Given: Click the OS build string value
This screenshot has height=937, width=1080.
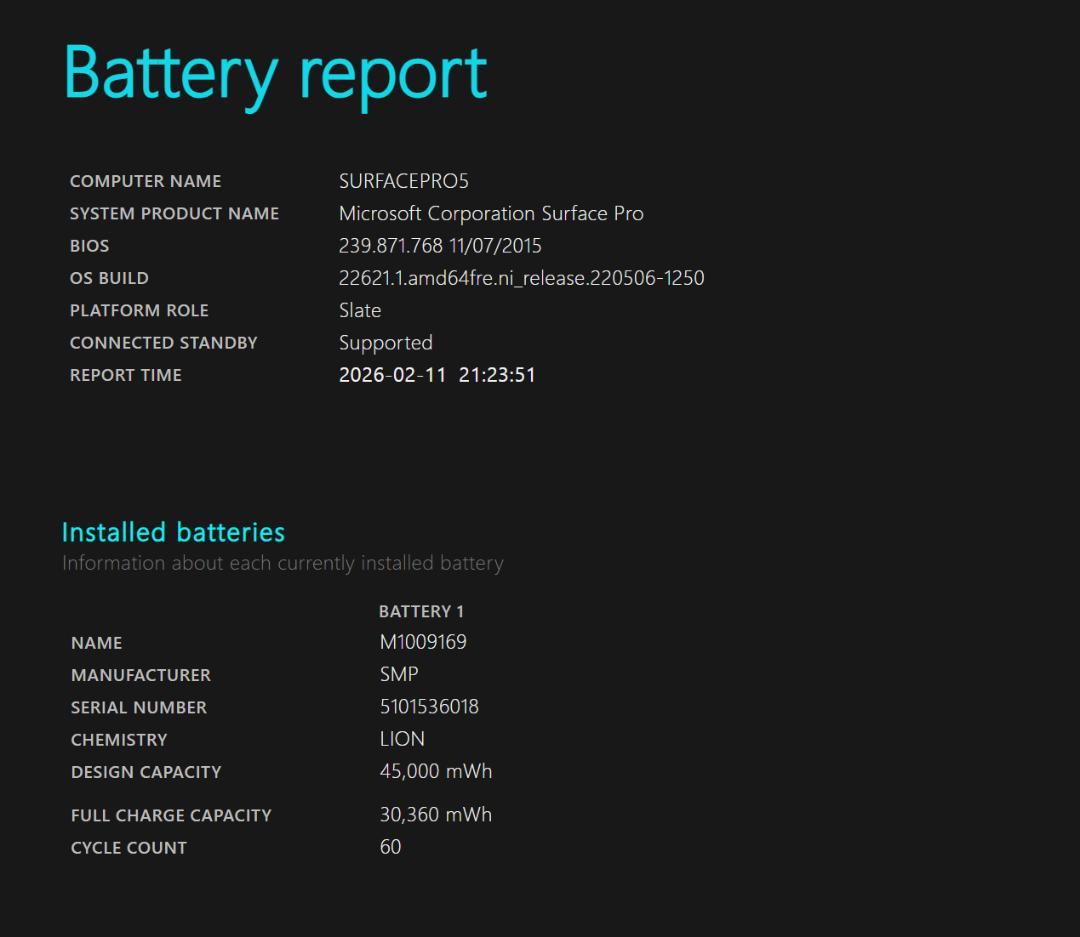Looking at the screenshot, I should [x=521, y=278].
